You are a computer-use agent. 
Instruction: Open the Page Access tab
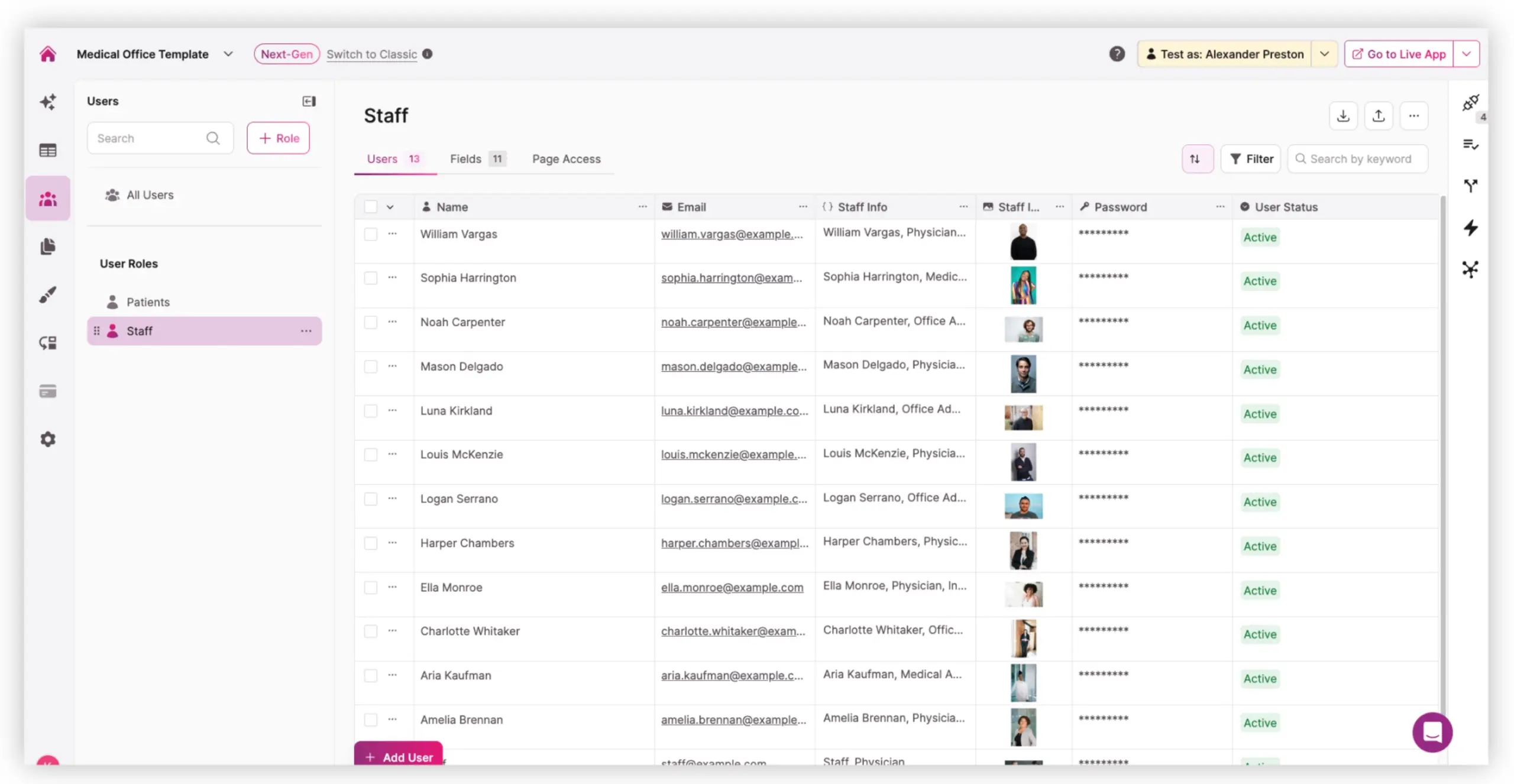566,159
